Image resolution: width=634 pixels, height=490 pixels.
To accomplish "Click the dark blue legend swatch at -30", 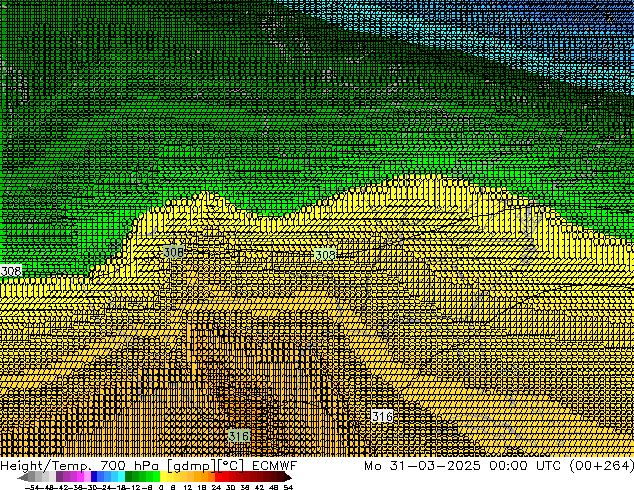I will pyautogui.click(x=94, y=476).
